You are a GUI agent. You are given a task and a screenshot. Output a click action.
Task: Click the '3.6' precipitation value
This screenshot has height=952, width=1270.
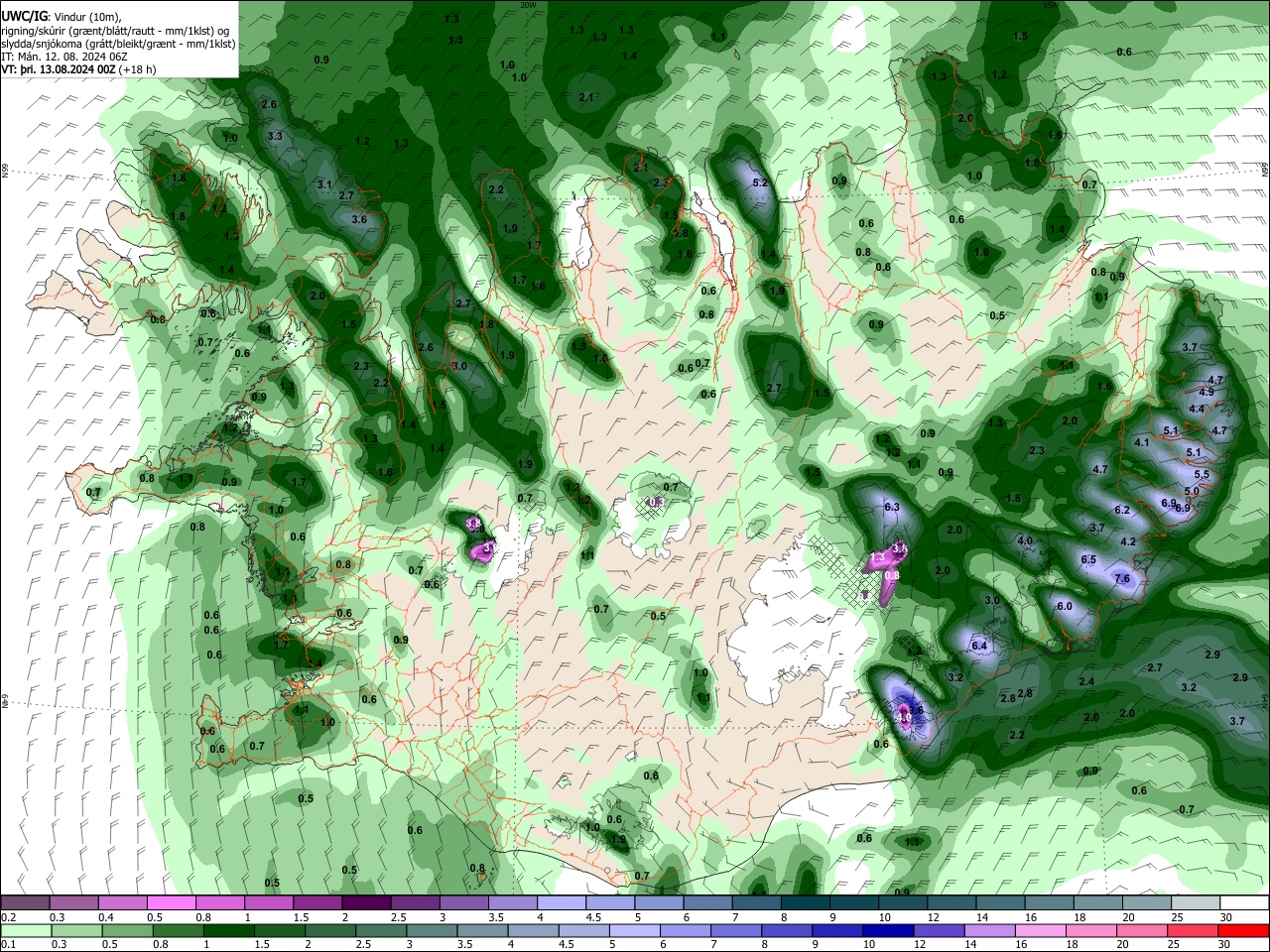pyautogui.click(x=359, y=220)
